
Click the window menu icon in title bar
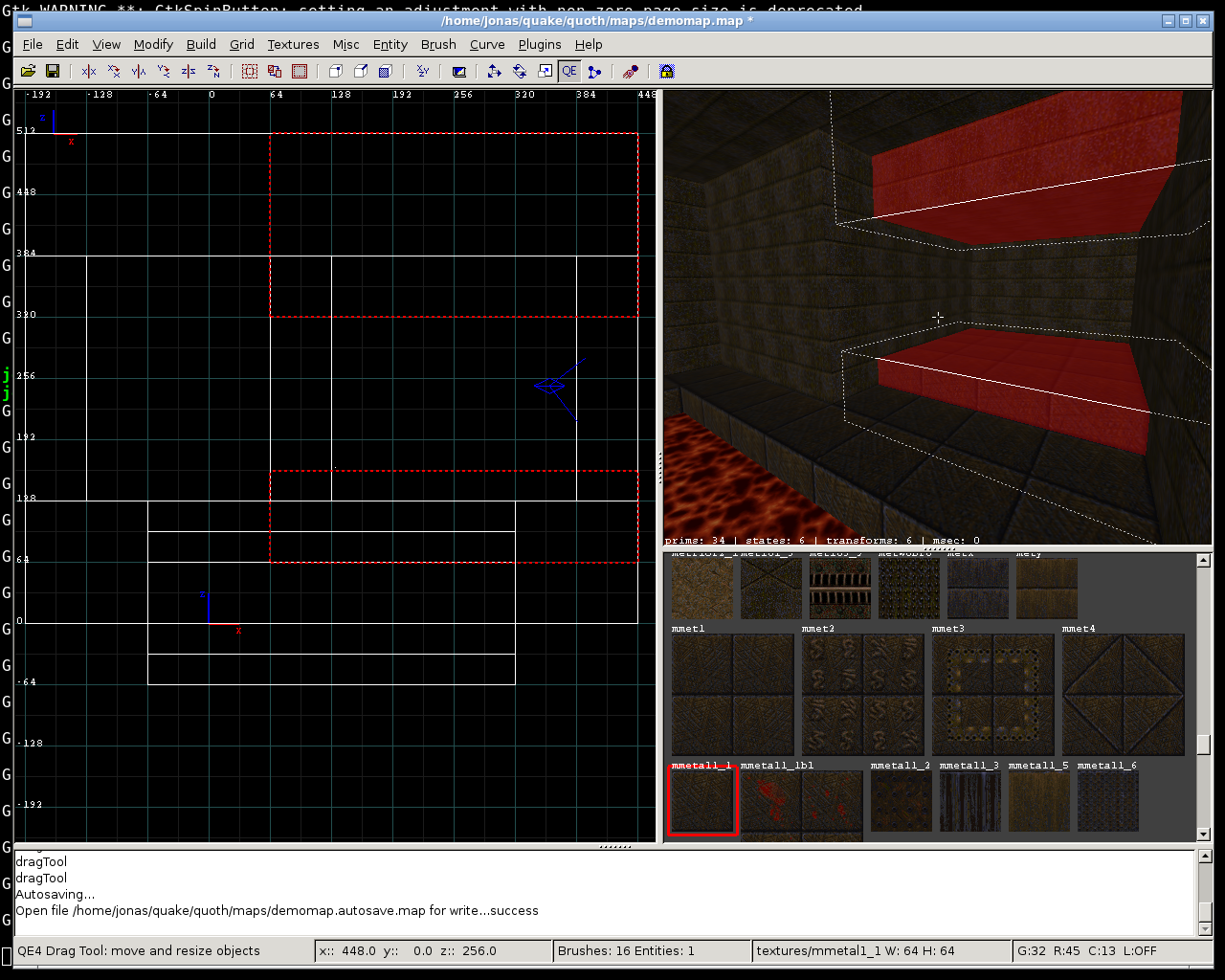[25, 21]
